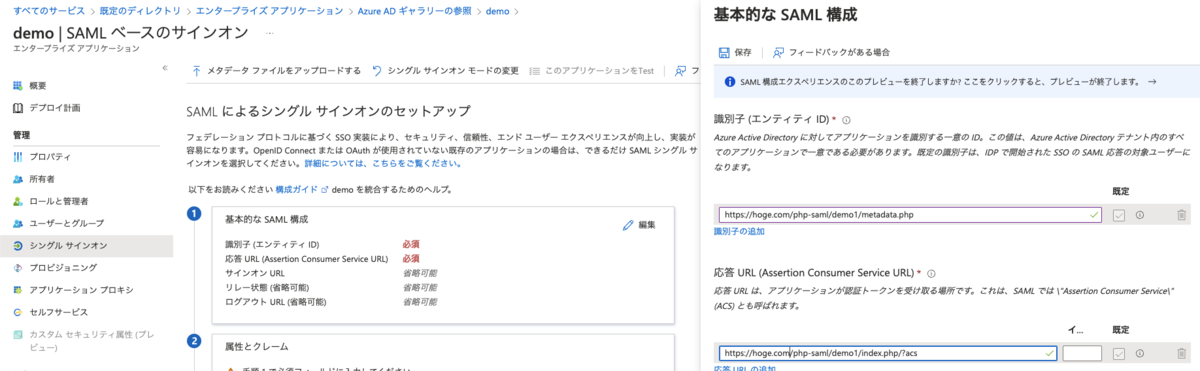Click info icon in metadata.php identifier row
This screenshot has width=1200, height=371.
[x=1139, y=215]
